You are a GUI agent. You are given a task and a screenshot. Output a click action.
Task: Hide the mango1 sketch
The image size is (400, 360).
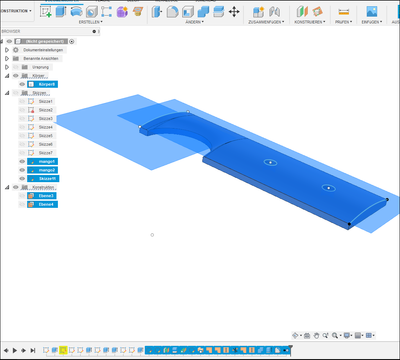point(22,162)
